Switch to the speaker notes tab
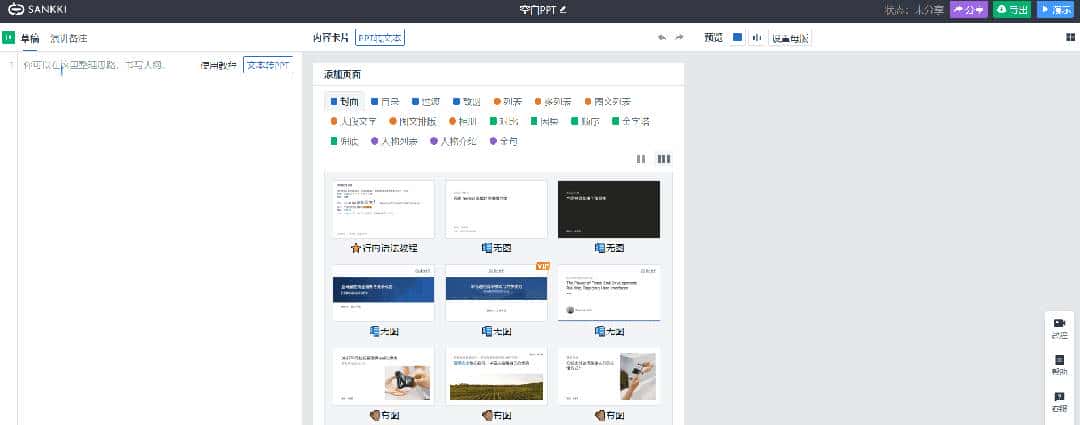This screenshot has height=425, width=1080. click(x=69, y=39)
